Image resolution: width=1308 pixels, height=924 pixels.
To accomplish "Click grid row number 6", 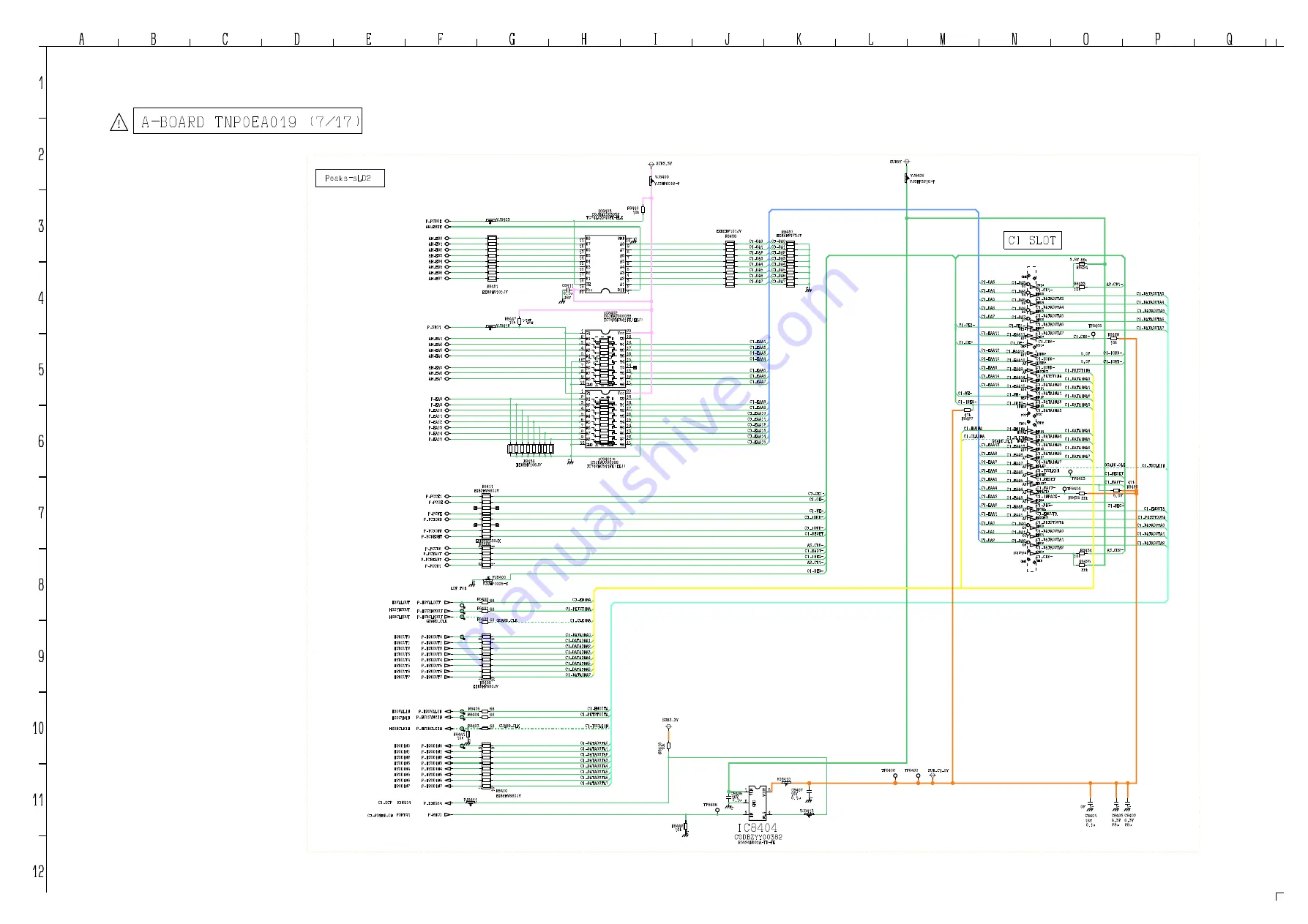I will [41, 442].
